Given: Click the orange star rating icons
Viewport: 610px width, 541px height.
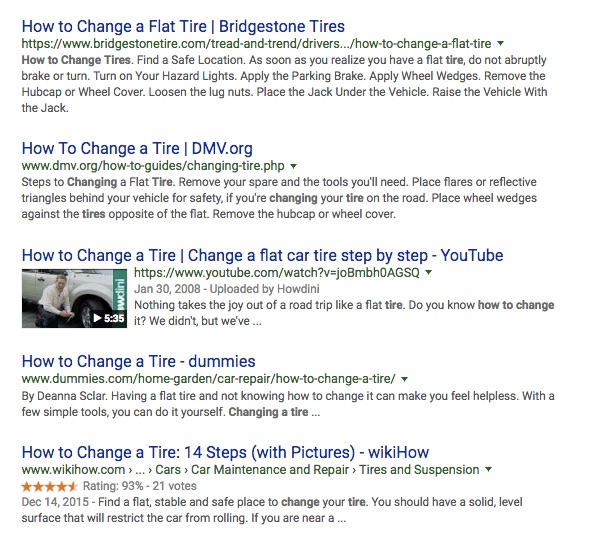Looking at the screenshot, I should pos(50,486).
